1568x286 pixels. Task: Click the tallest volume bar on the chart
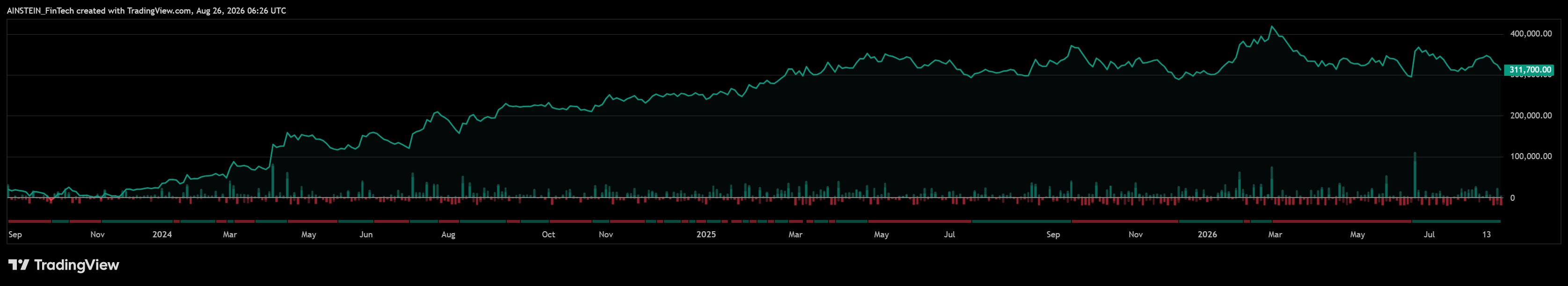(1415, 175)
